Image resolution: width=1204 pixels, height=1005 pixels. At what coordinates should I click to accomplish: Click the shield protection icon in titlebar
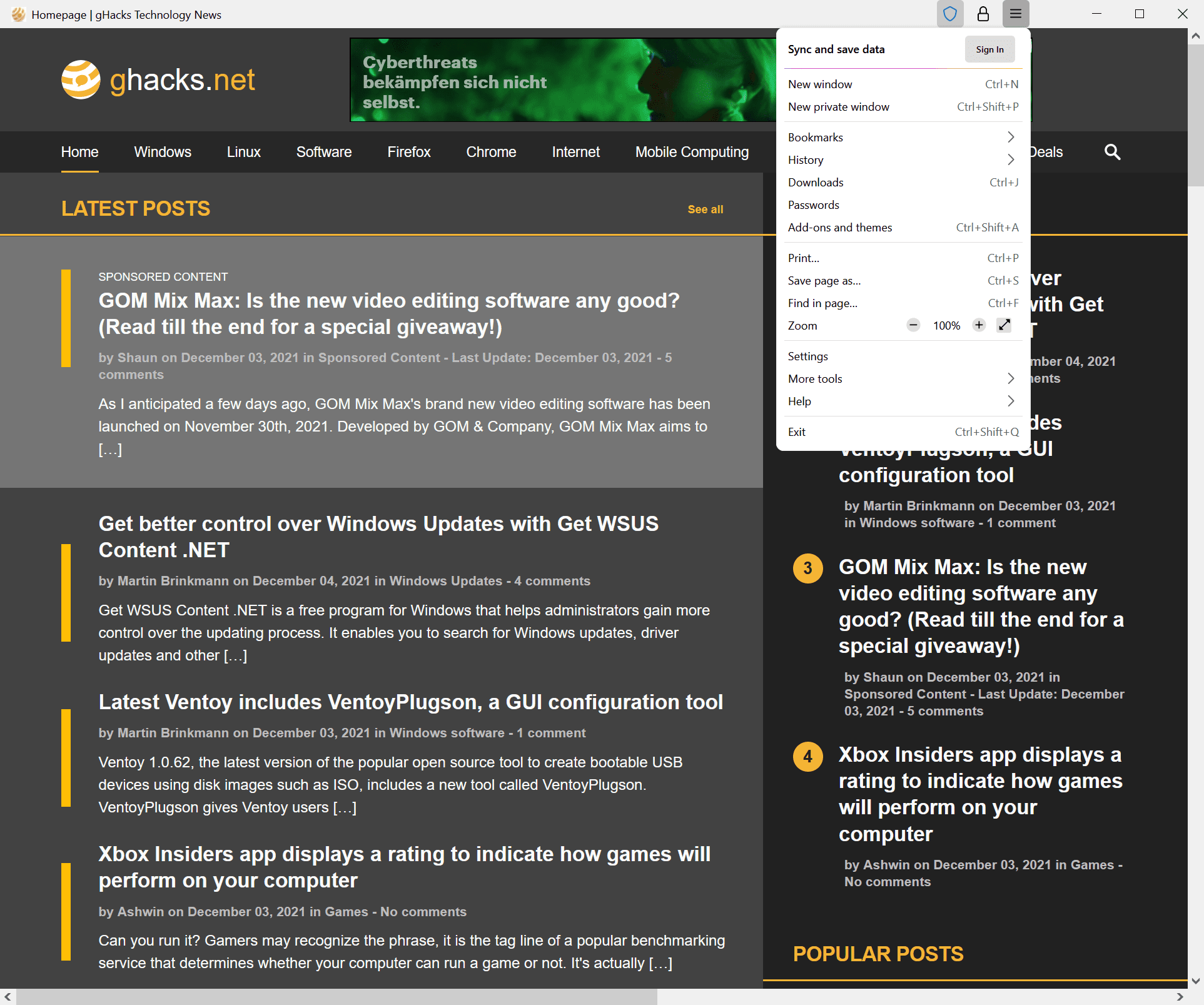click(x=949, y=14)
